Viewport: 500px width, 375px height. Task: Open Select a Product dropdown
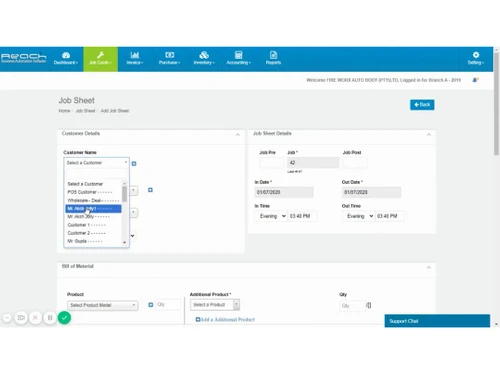click(215, 305)
